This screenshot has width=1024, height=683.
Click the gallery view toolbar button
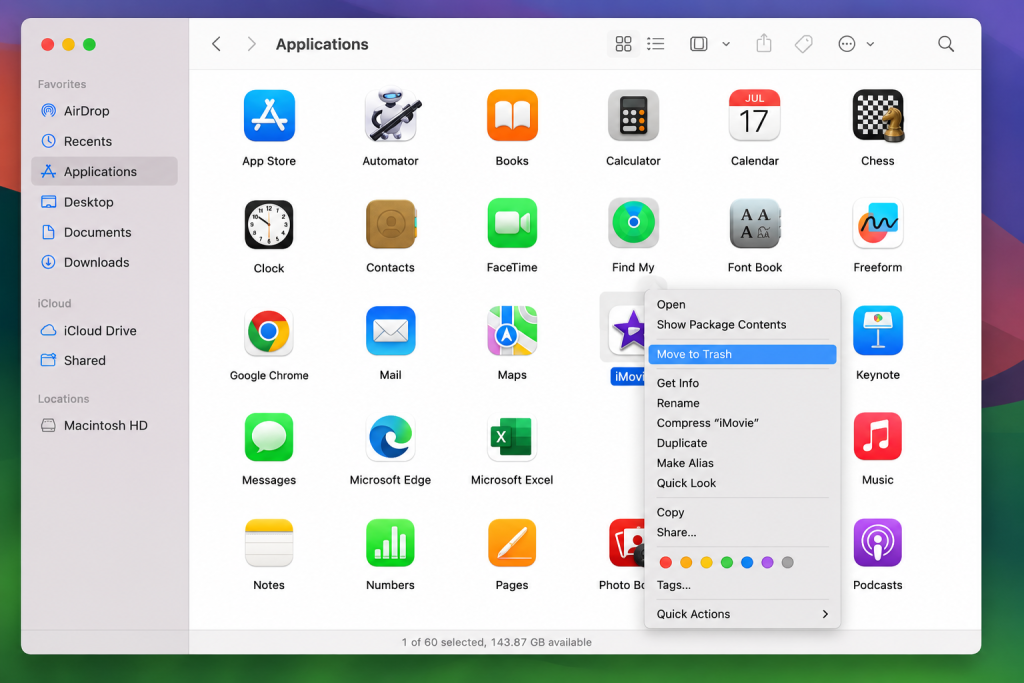699,44
